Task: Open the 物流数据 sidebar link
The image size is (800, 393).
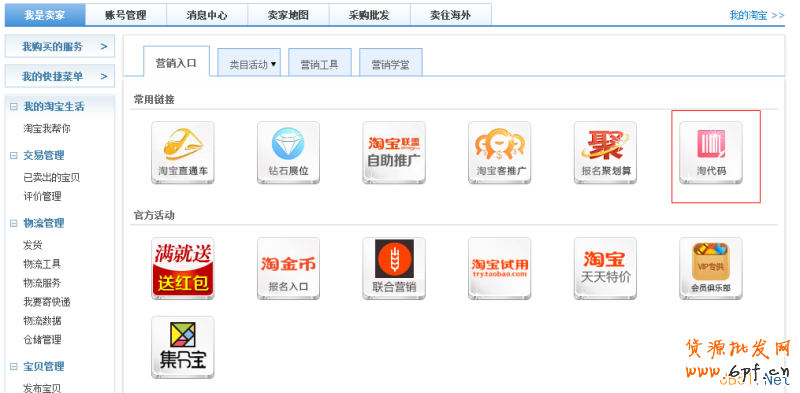Action: (42, 321)
